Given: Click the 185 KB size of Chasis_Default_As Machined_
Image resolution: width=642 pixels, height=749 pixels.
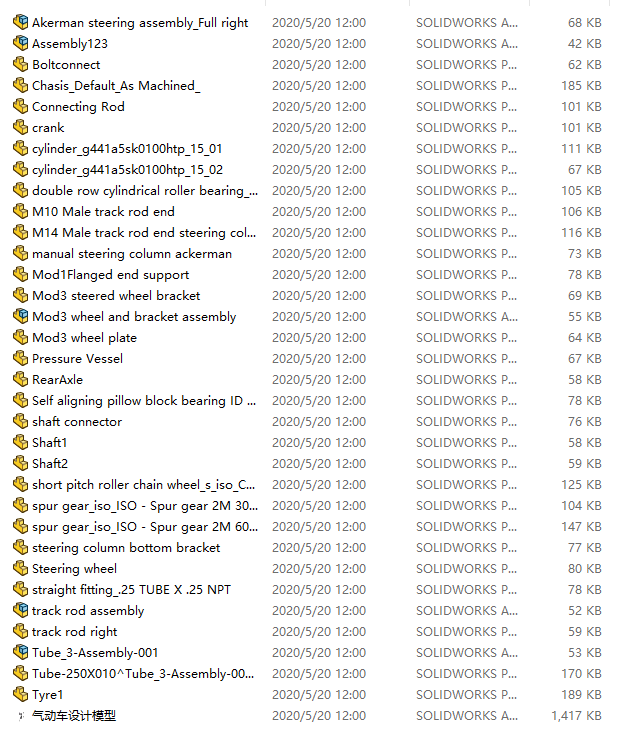Looking at the screenshot, I should 581,86.
